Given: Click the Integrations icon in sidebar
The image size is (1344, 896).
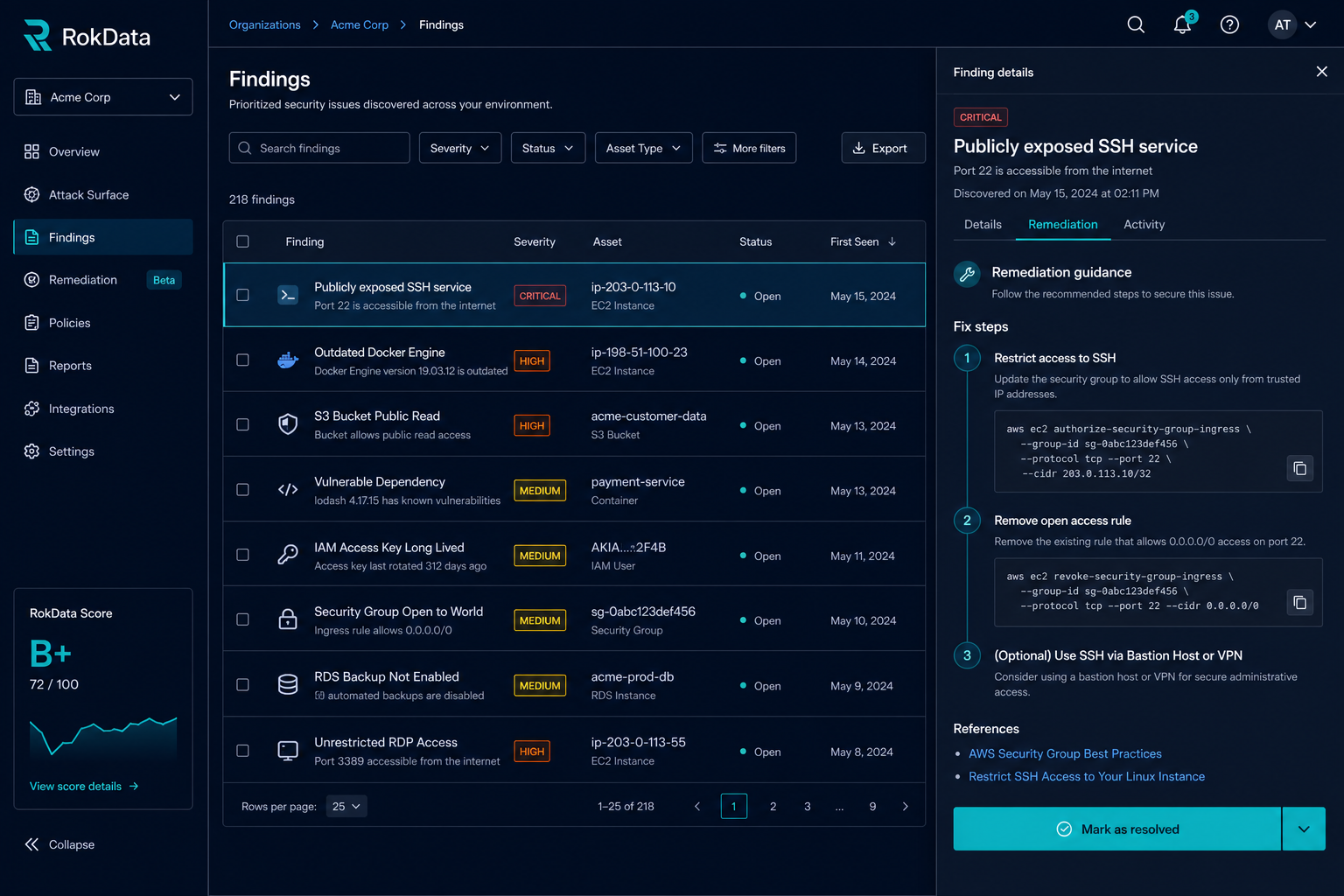Looking at the screenshot, I should coord(32,409).
